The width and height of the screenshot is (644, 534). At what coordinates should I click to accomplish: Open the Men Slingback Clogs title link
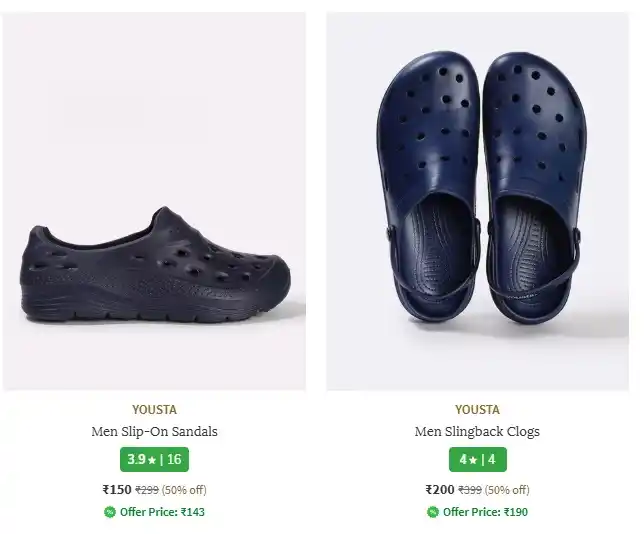click(477, 432)
